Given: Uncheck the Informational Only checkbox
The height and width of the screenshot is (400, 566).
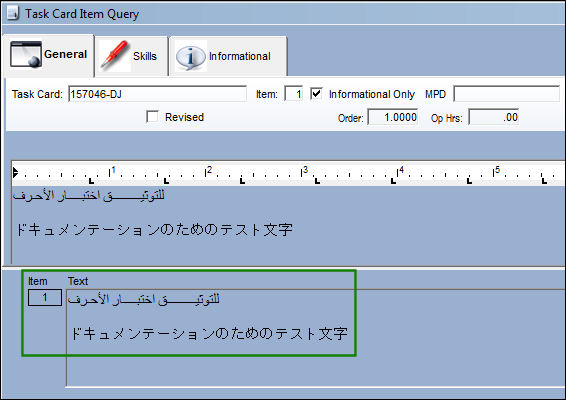Looking at the screenshot, I should [316, 94].
